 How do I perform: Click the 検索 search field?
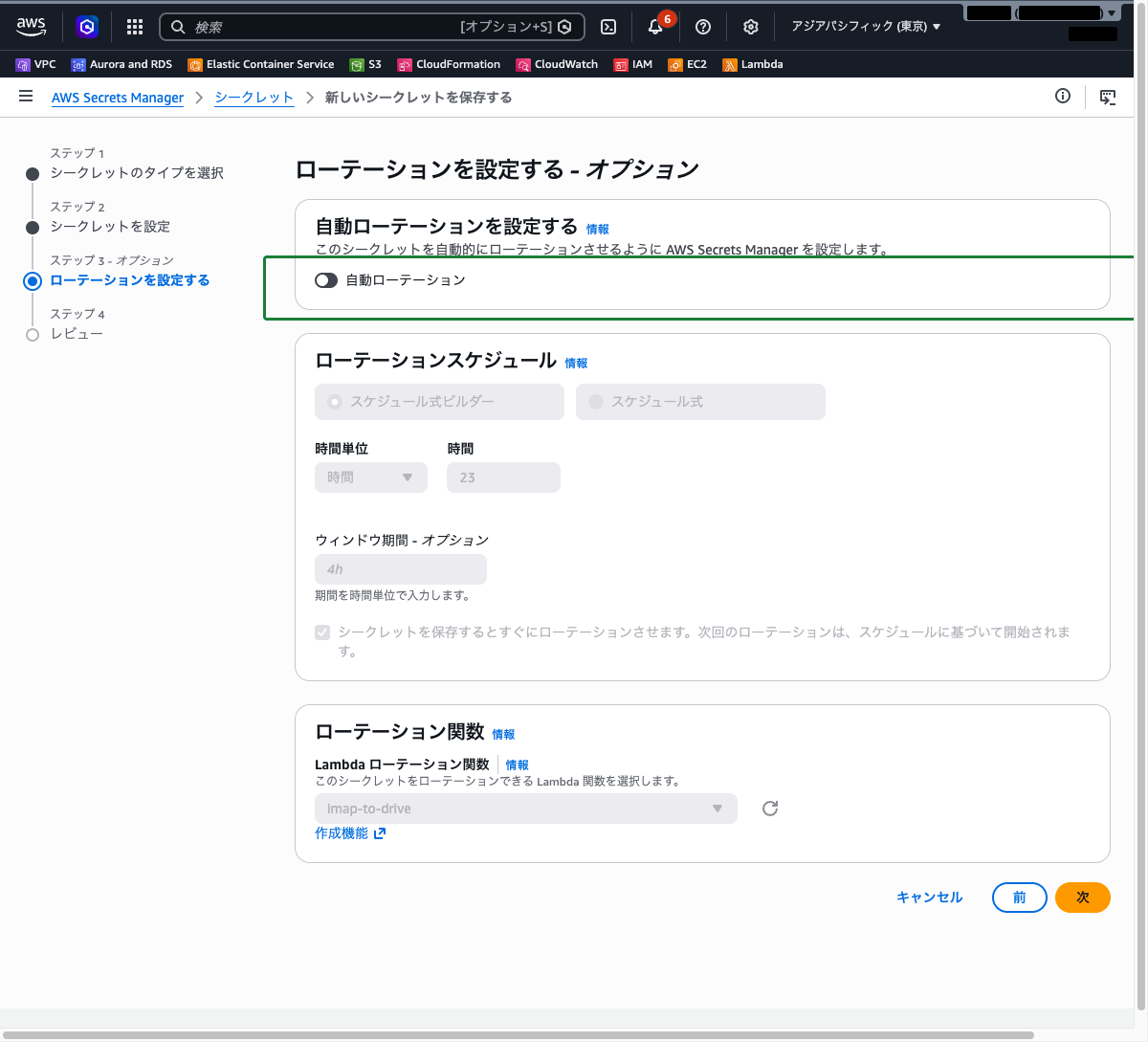click(372, 27)
